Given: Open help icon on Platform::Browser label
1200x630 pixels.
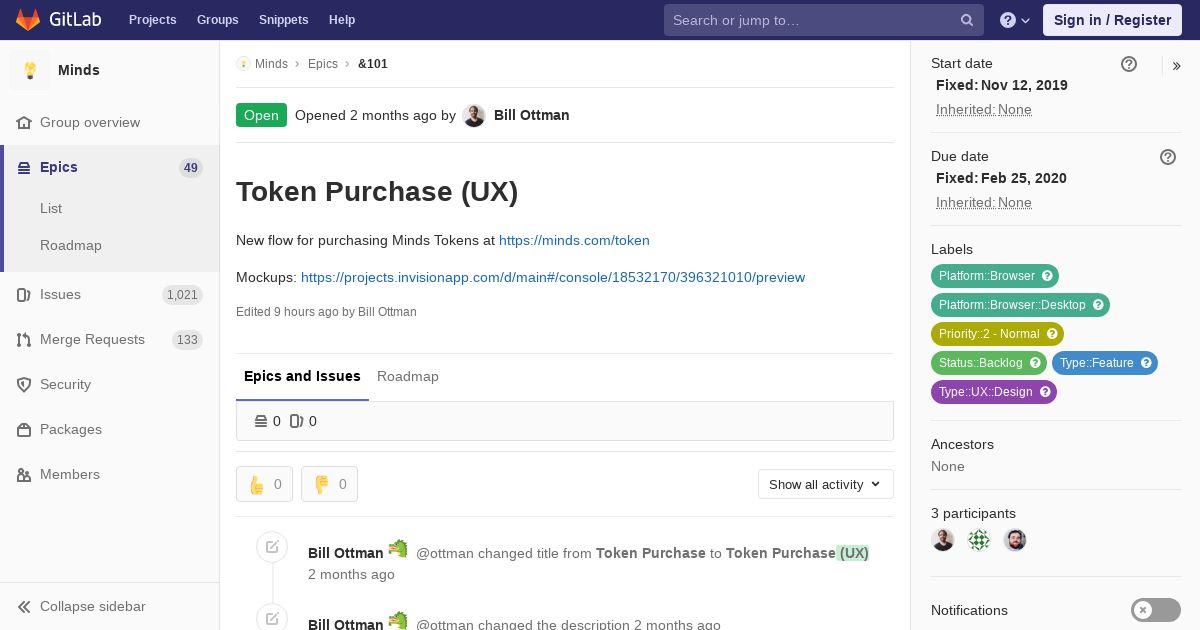Looking at the screenshot, I should click(1047, 276).
